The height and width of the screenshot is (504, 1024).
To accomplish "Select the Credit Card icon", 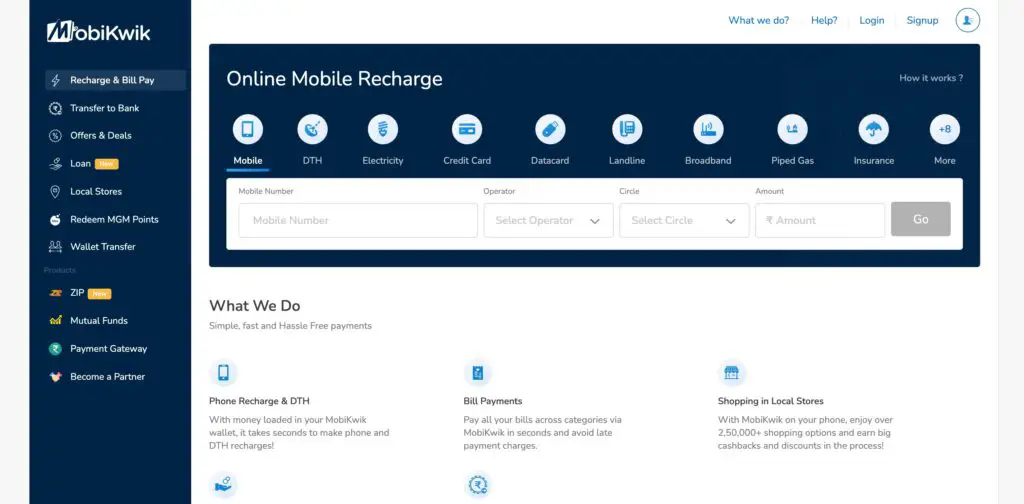I will click(467, 129).
